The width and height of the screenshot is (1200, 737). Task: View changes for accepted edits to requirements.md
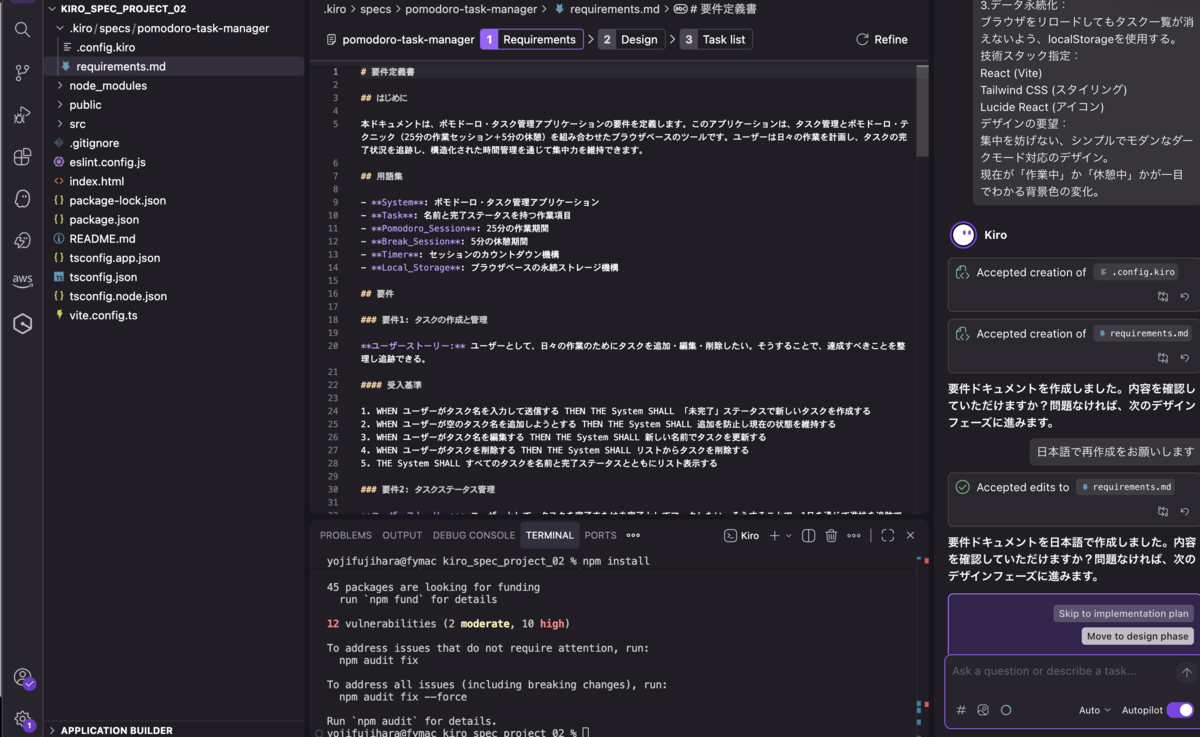[1163, 511]
